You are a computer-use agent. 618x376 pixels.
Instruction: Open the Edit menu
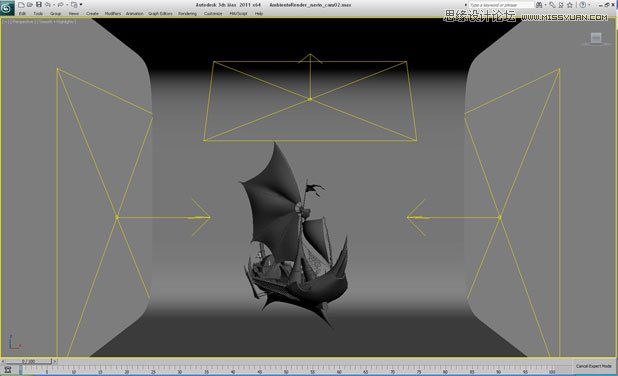tap(22, 13)
